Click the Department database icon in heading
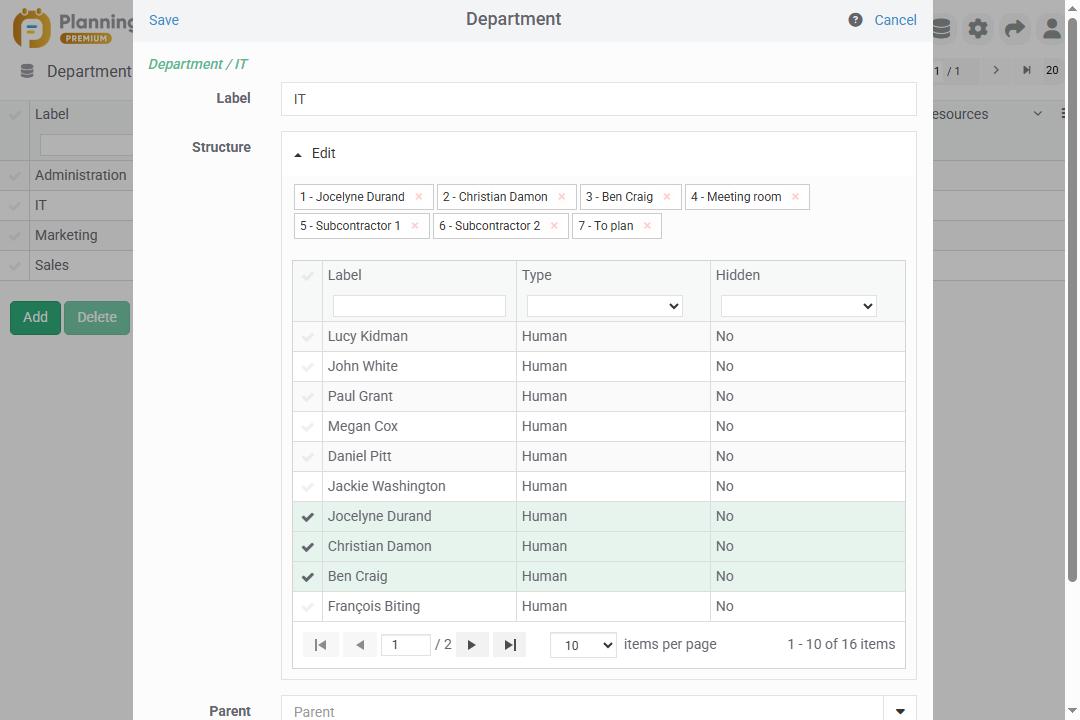 [x=27, y=71]
